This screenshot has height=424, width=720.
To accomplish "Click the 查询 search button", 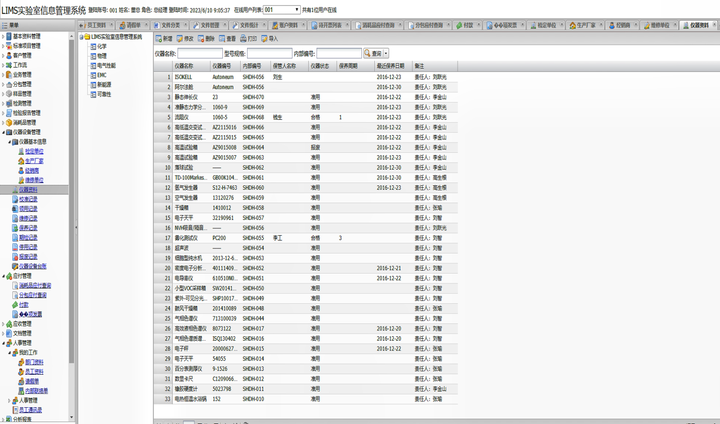I will [x=373, y=53].
